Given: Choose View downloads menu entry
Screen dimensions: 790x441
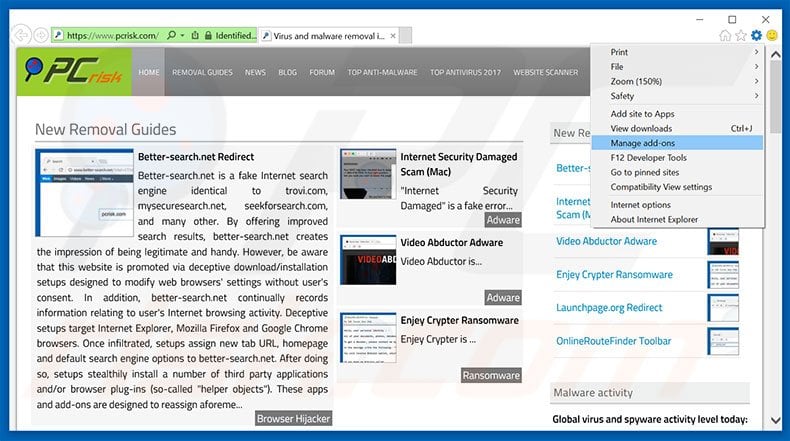Looking at the screenshot, I should (677, 129).
